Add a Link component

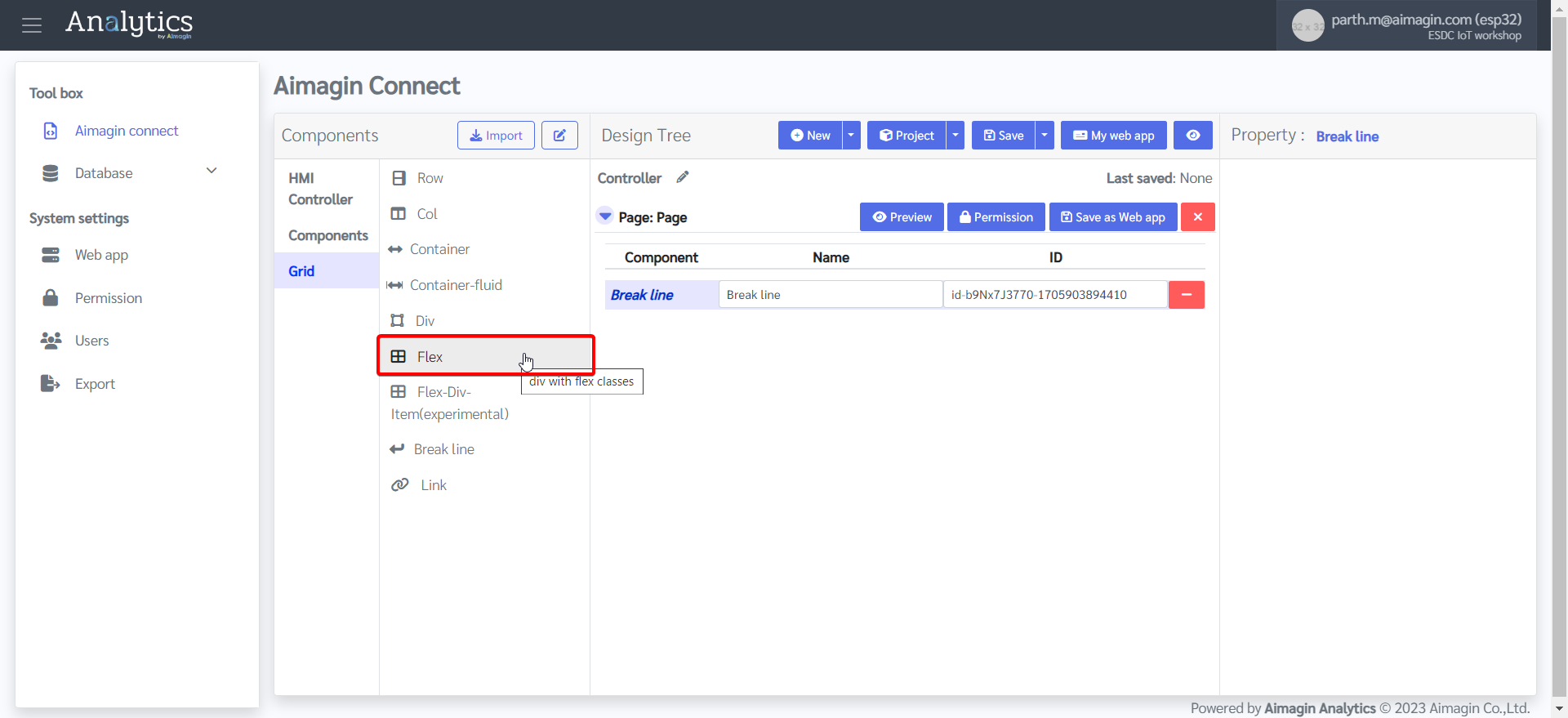click(484, 485)
